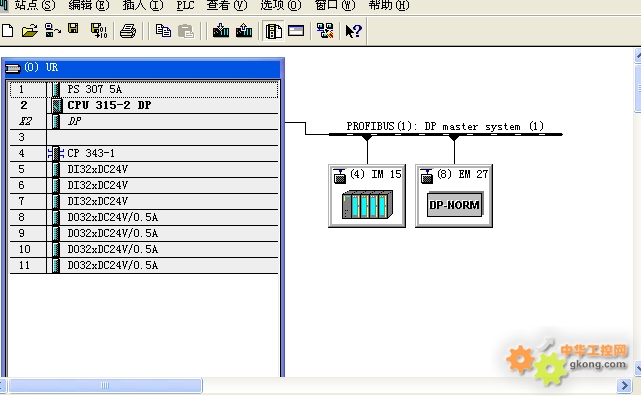Select DO32xDC24V/0.5A in slot 10
Screen dimensions: 641x396
[144, 249]
